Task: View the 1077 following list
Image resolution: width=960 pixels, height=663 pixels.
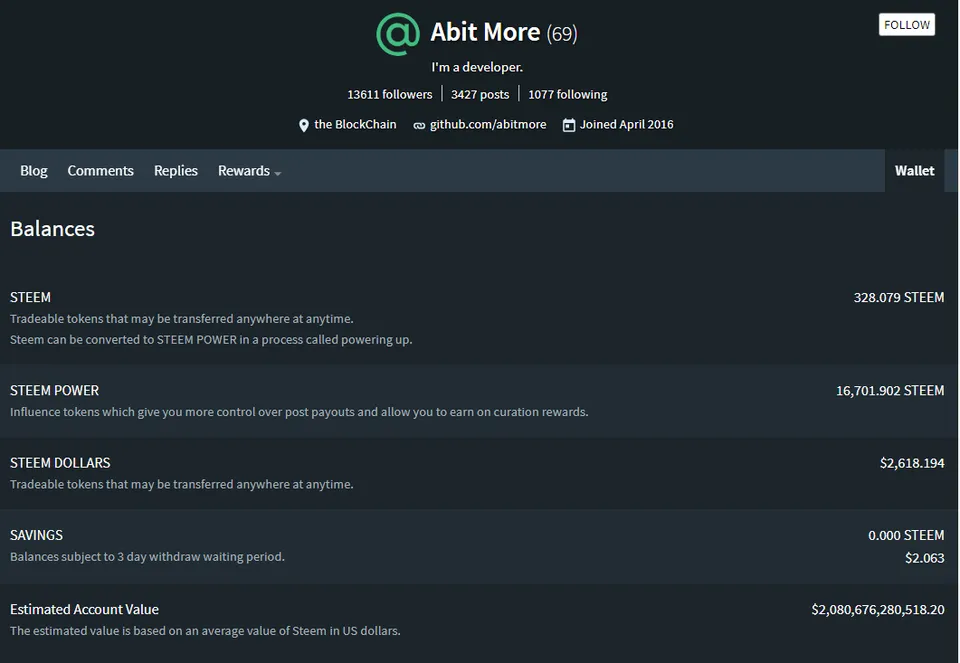Action: (x=568, y=94)
